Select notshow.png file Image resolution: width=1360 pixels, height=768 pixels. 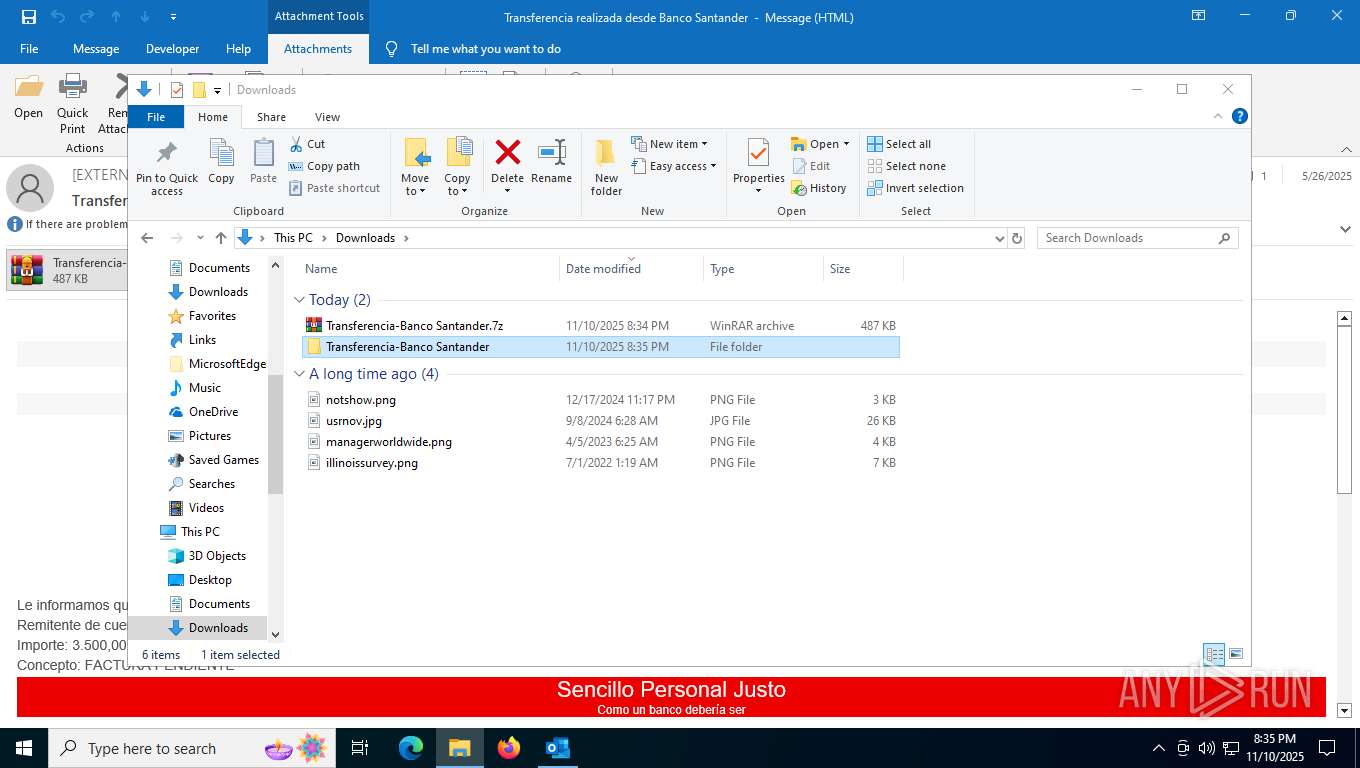pos(600,400)
